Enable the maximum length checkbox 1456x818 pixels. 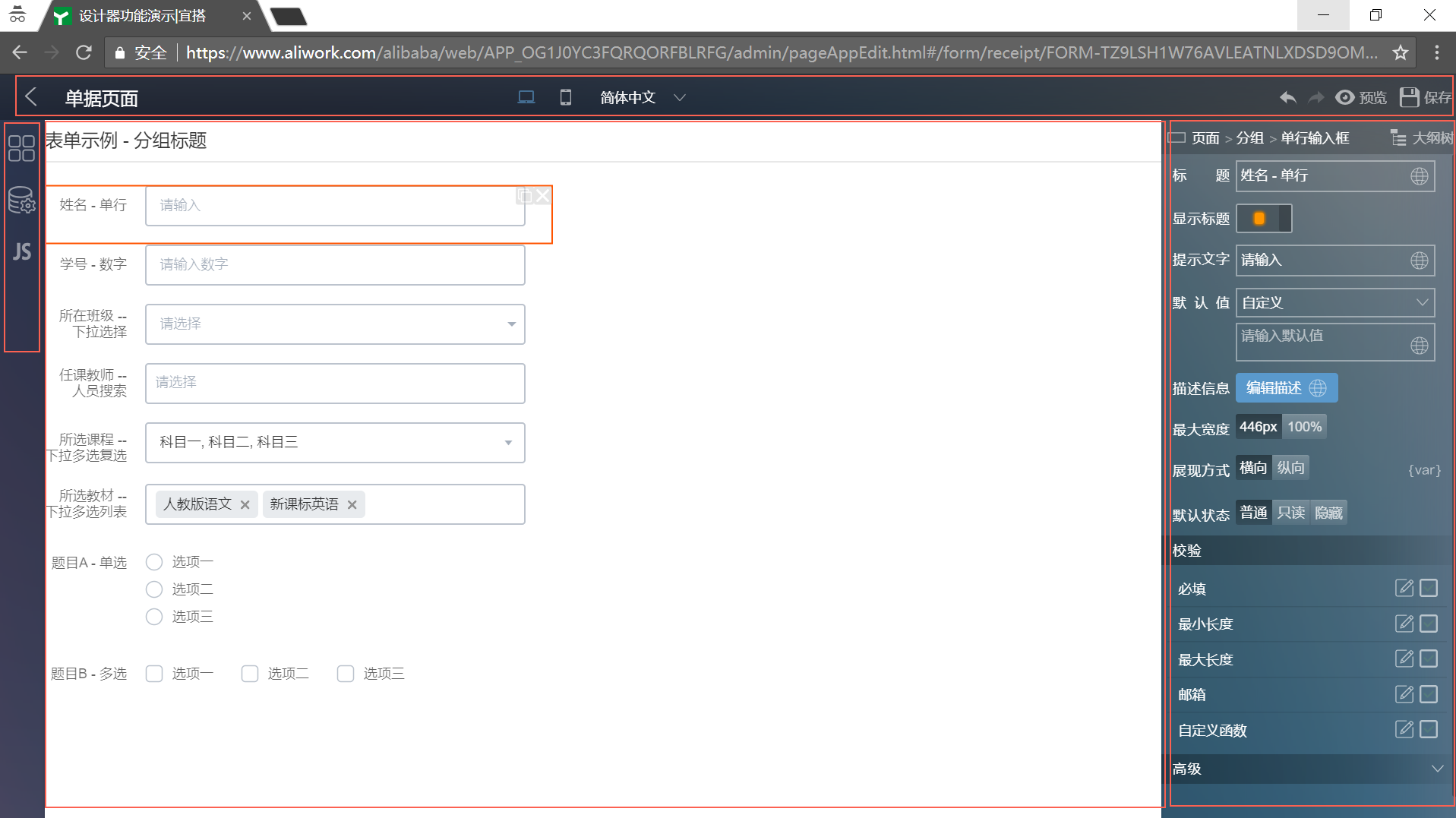[1429, 659]
